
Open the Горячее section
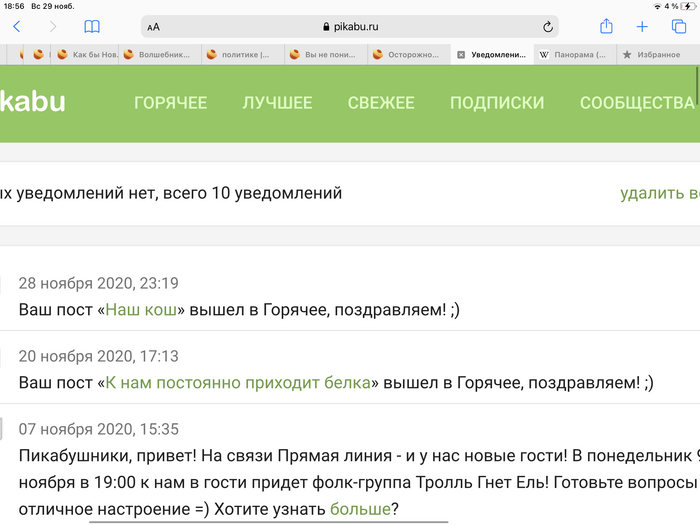170,103
